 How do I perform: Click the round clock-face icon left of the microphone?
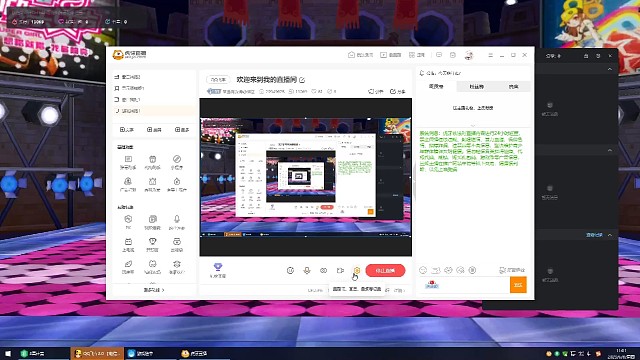click(290, 270)
